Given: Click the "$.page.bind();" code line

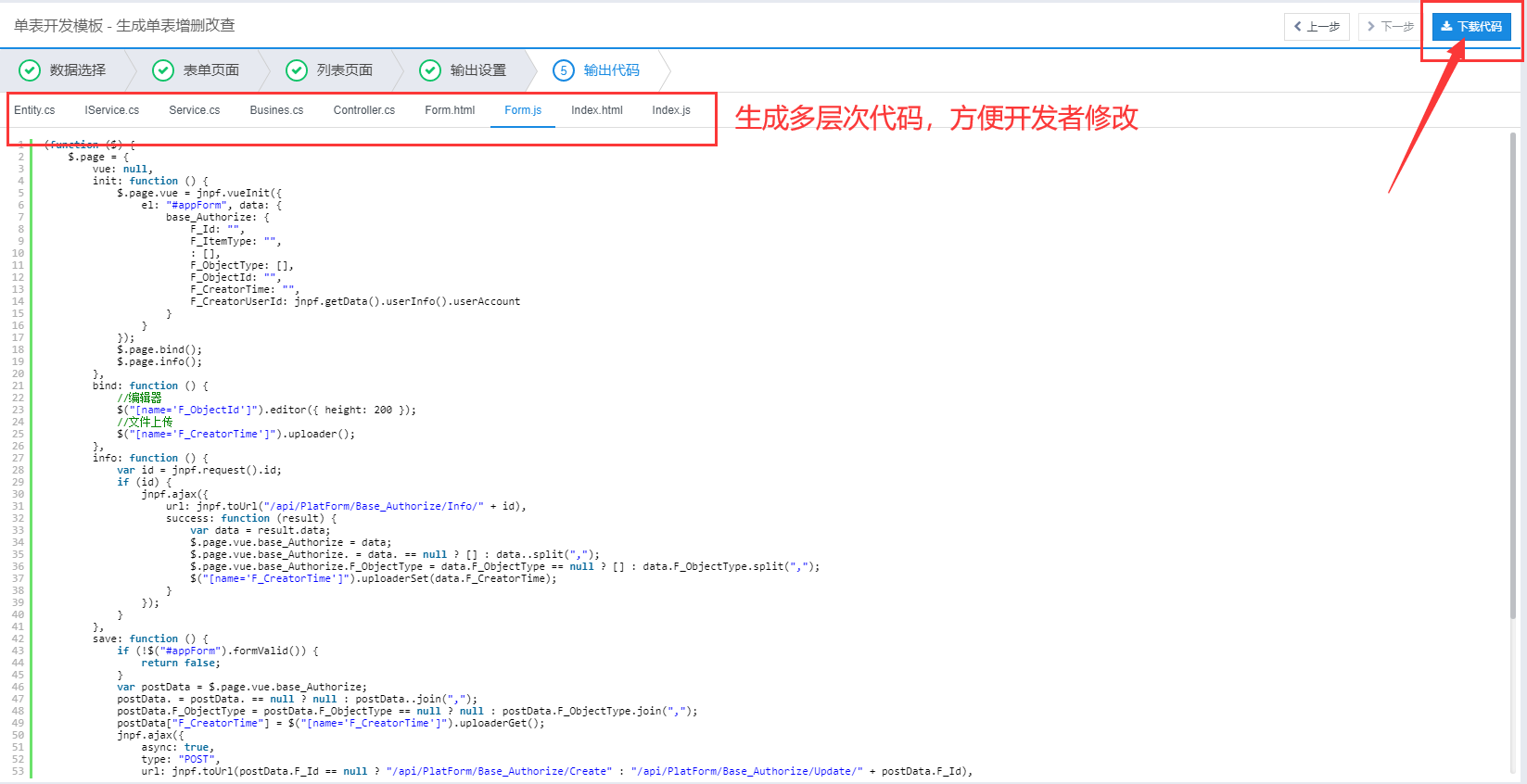Looking at the screenshot, I should (159, 350).
